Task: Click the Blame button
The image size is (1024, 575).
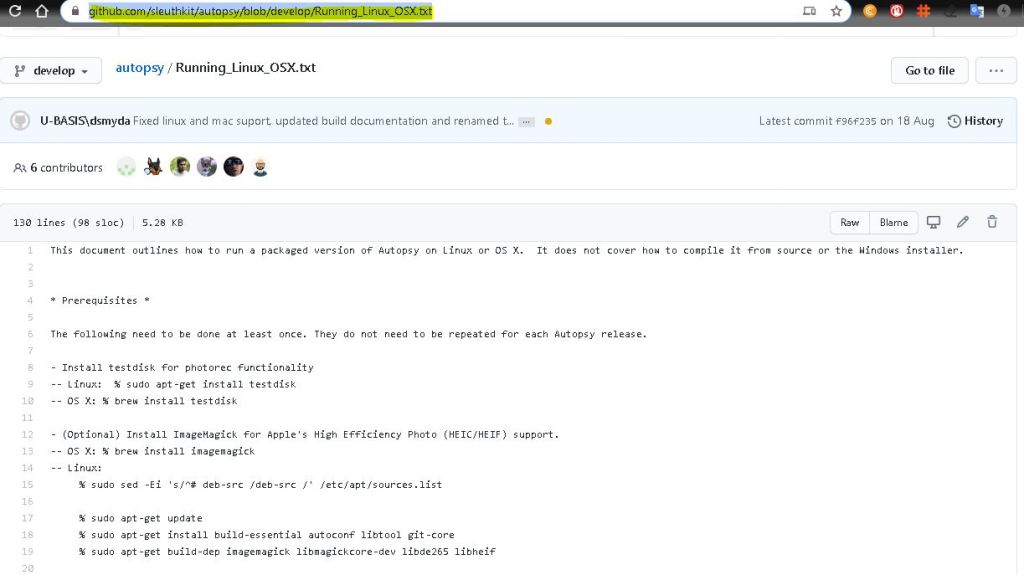Action: [x=894, y=222]
